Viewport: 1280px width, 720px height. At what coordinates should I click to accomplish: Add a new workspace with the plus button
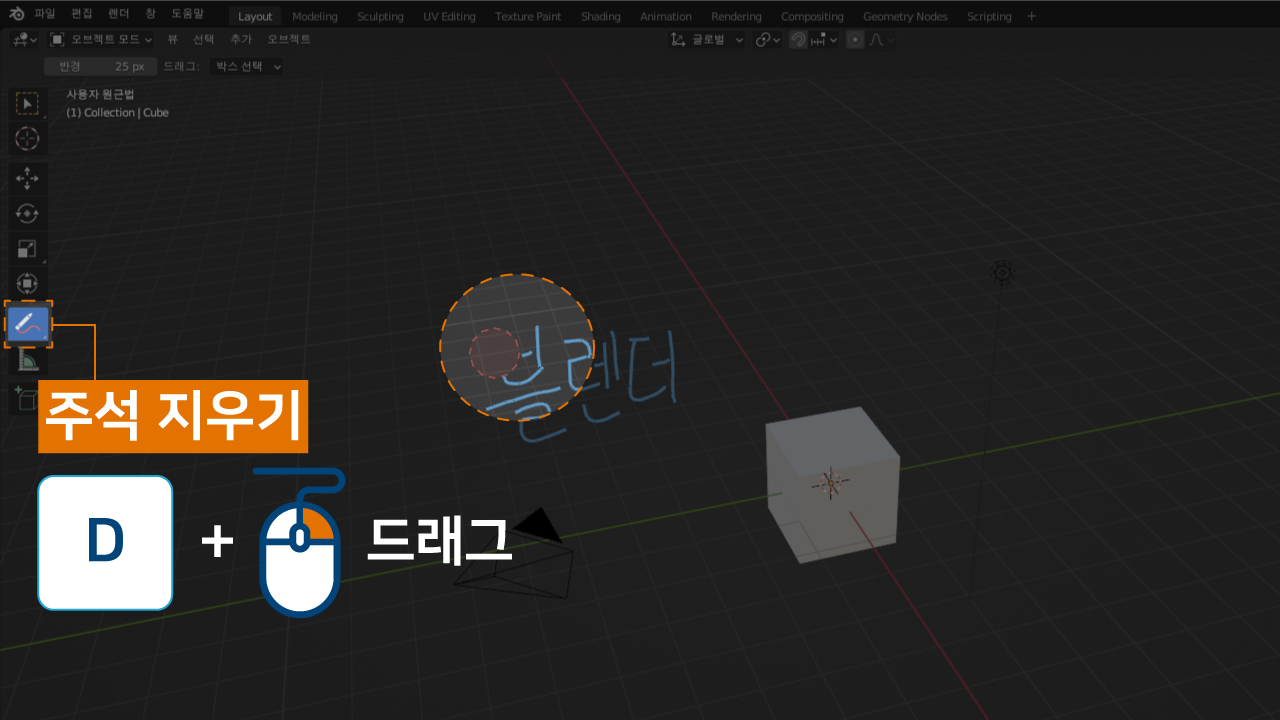coord(1032,16)
